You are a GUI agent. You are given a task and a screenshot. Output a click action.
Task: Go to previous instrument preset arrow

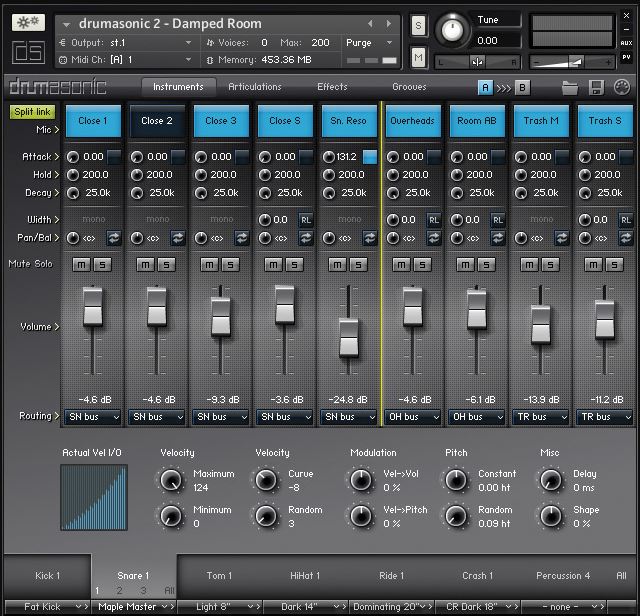point(370,24)
